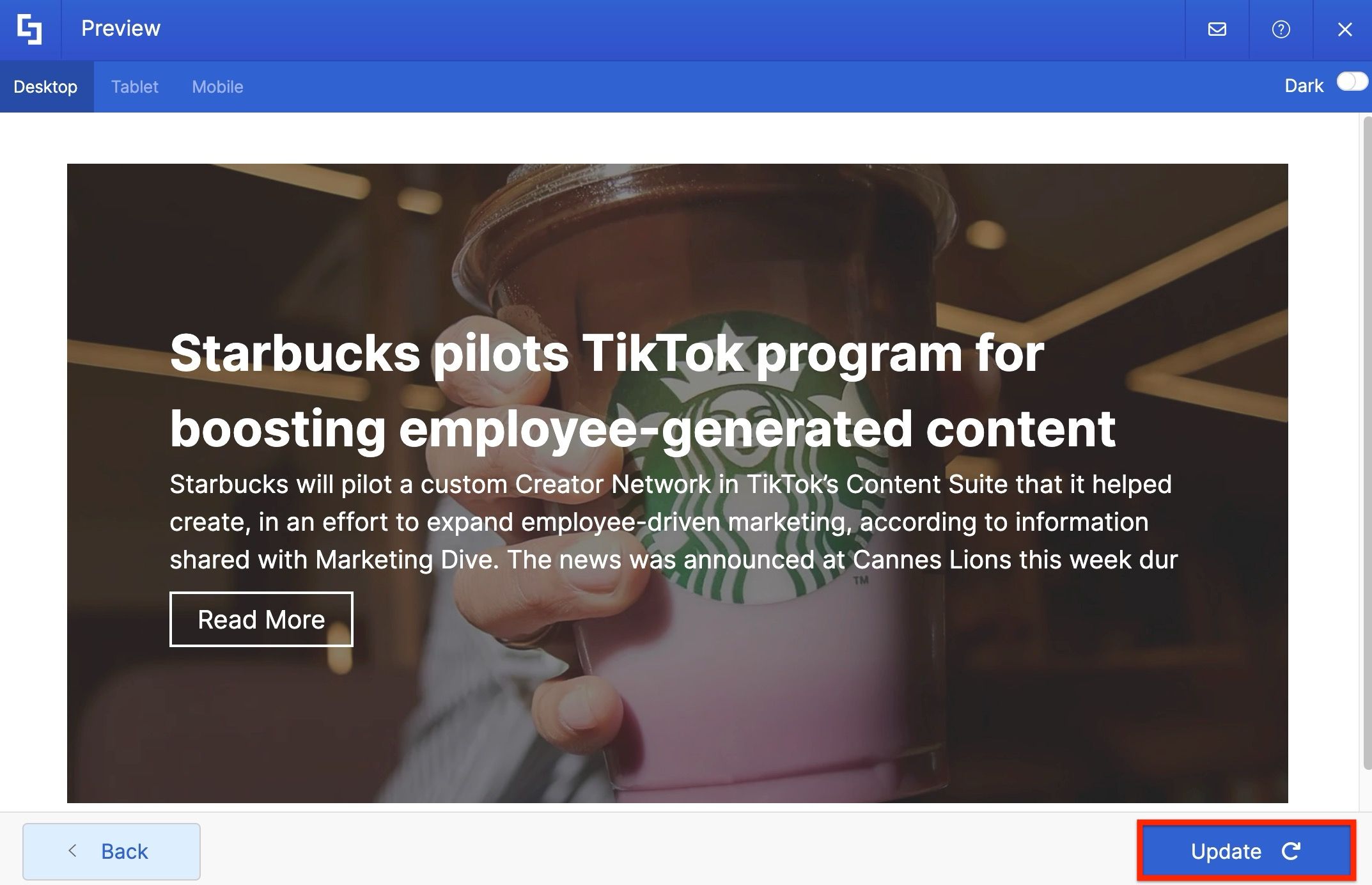Click the app logo icon
The height and width of the screenshot is (885, 1372).
[29, 29]
